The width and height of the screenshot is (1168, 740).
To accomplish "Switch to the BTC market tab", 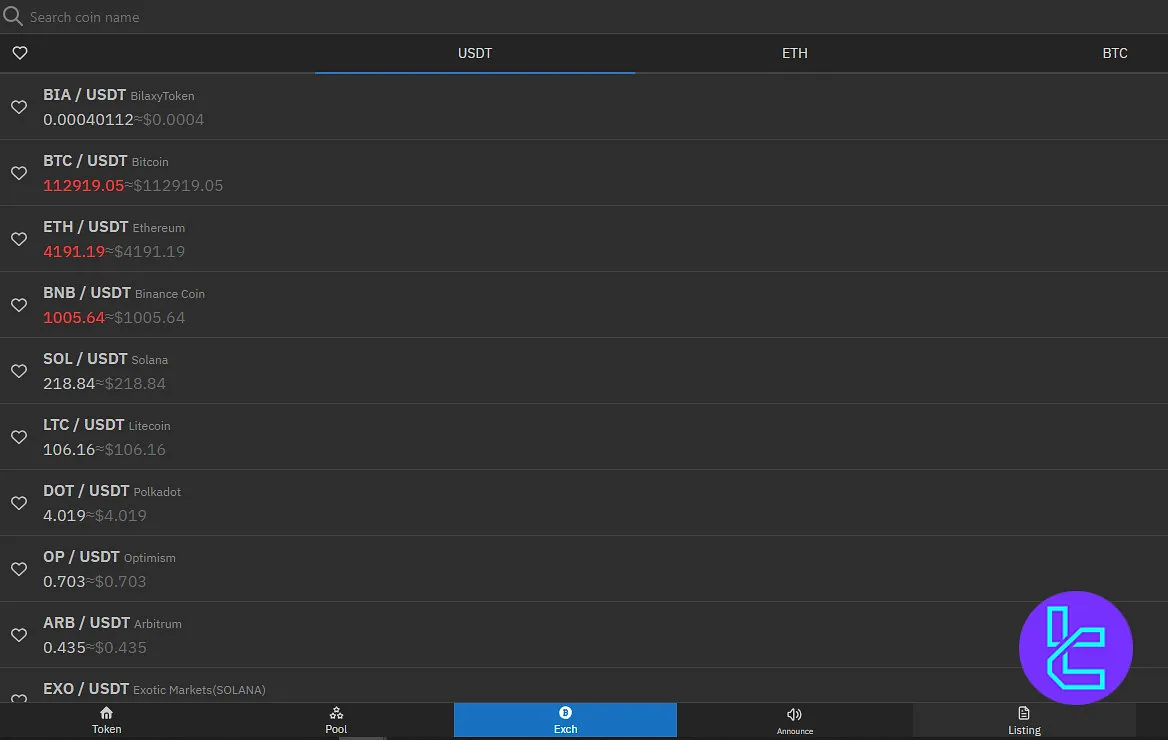I will point(1114,53).
